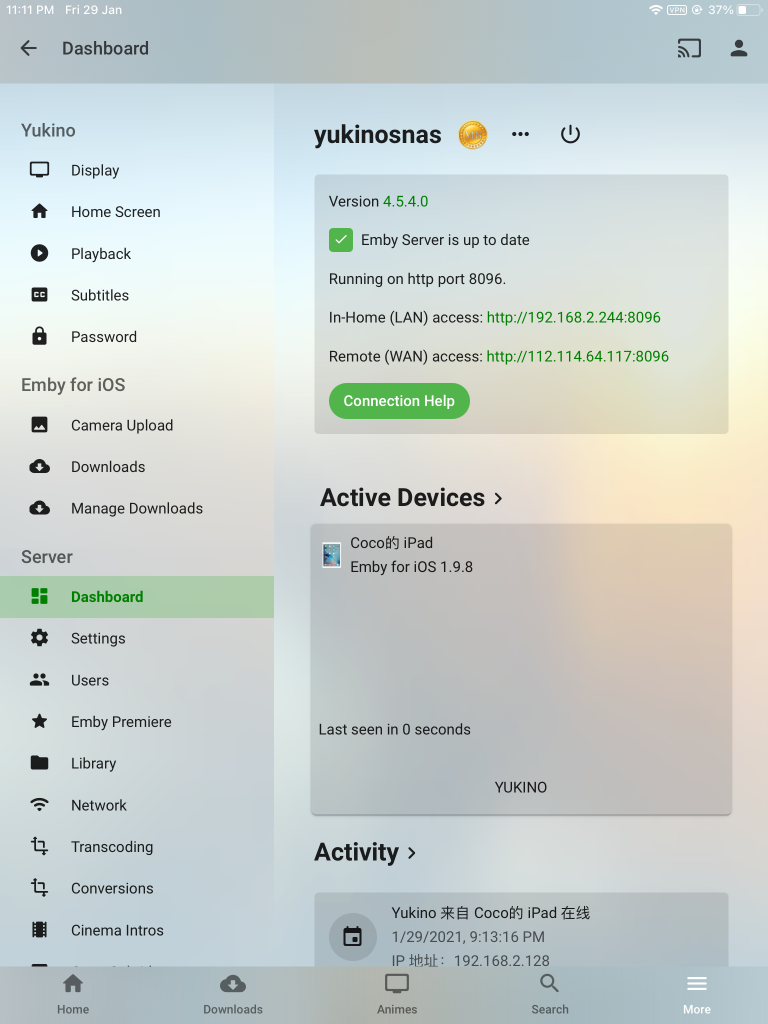Switch to the Animes tab
The image size is (768, 1024).
tap(397, 995)
